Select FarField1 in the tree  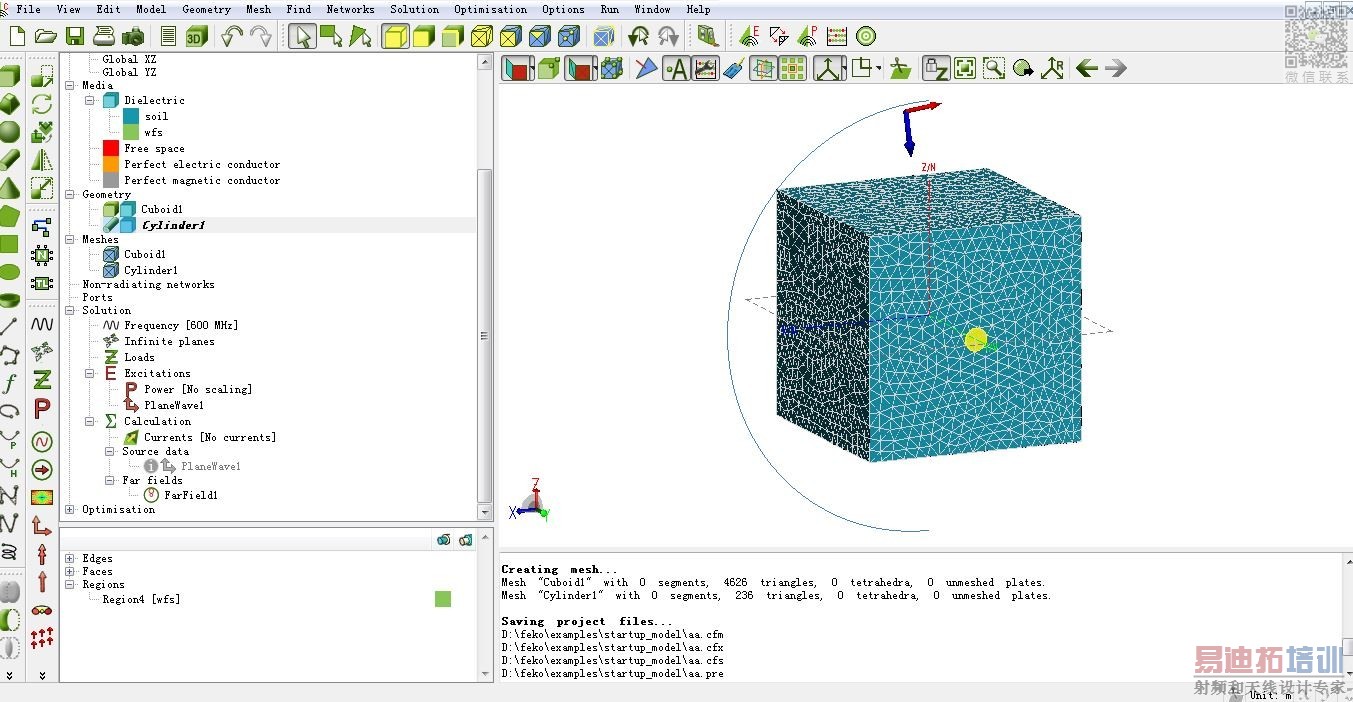[x=190, y=495]
